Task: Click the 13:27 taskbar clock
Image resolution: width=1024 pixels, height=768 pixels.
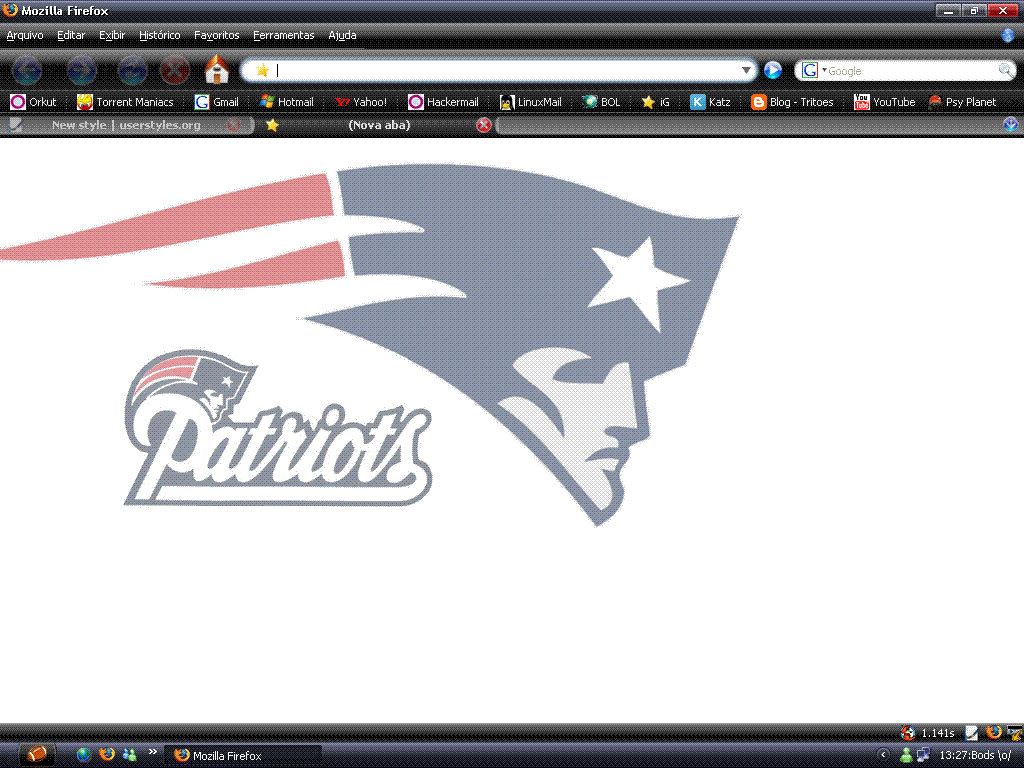Action: click(976, 756)
